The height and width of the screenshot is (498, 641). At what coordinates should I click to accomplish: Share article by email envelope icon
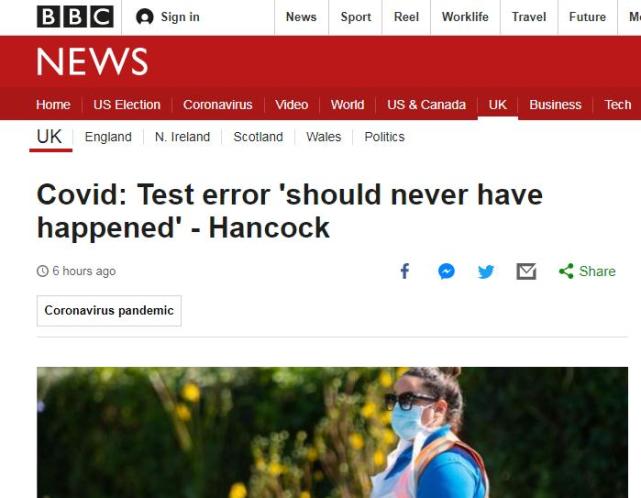coord(526,271)
